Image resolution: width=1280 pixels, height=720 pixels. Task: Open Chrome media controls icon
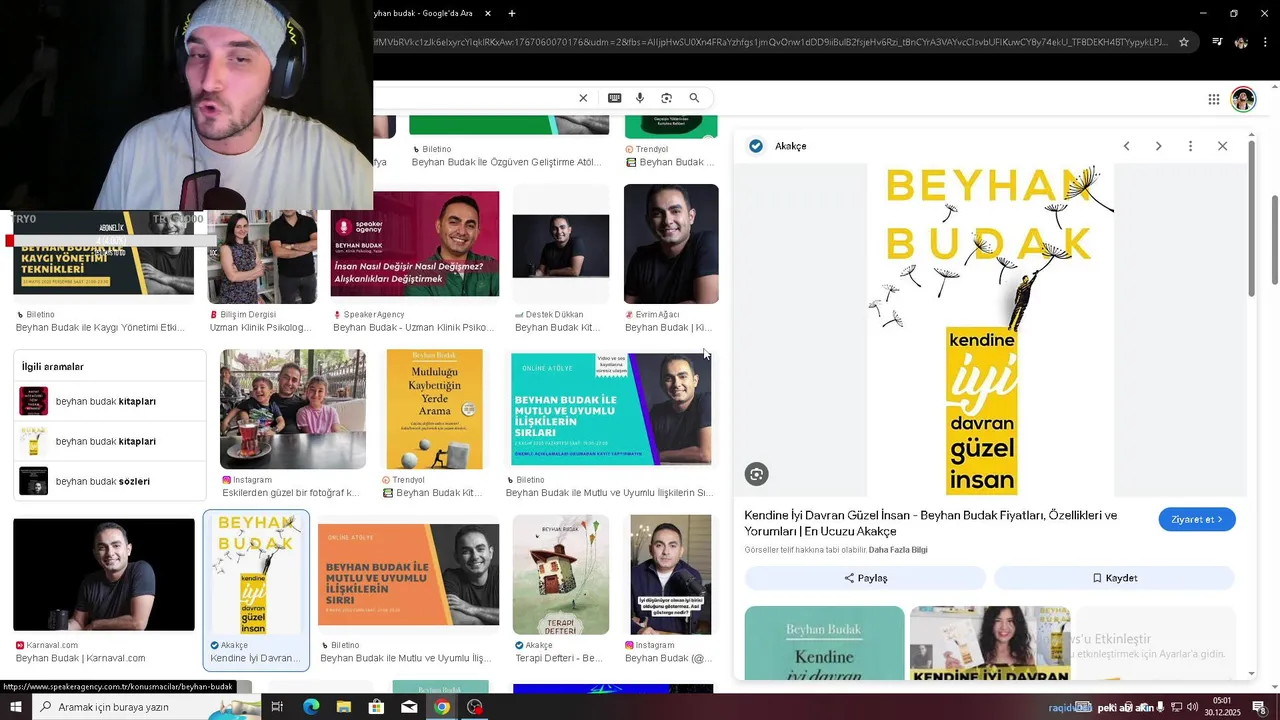1217,42
